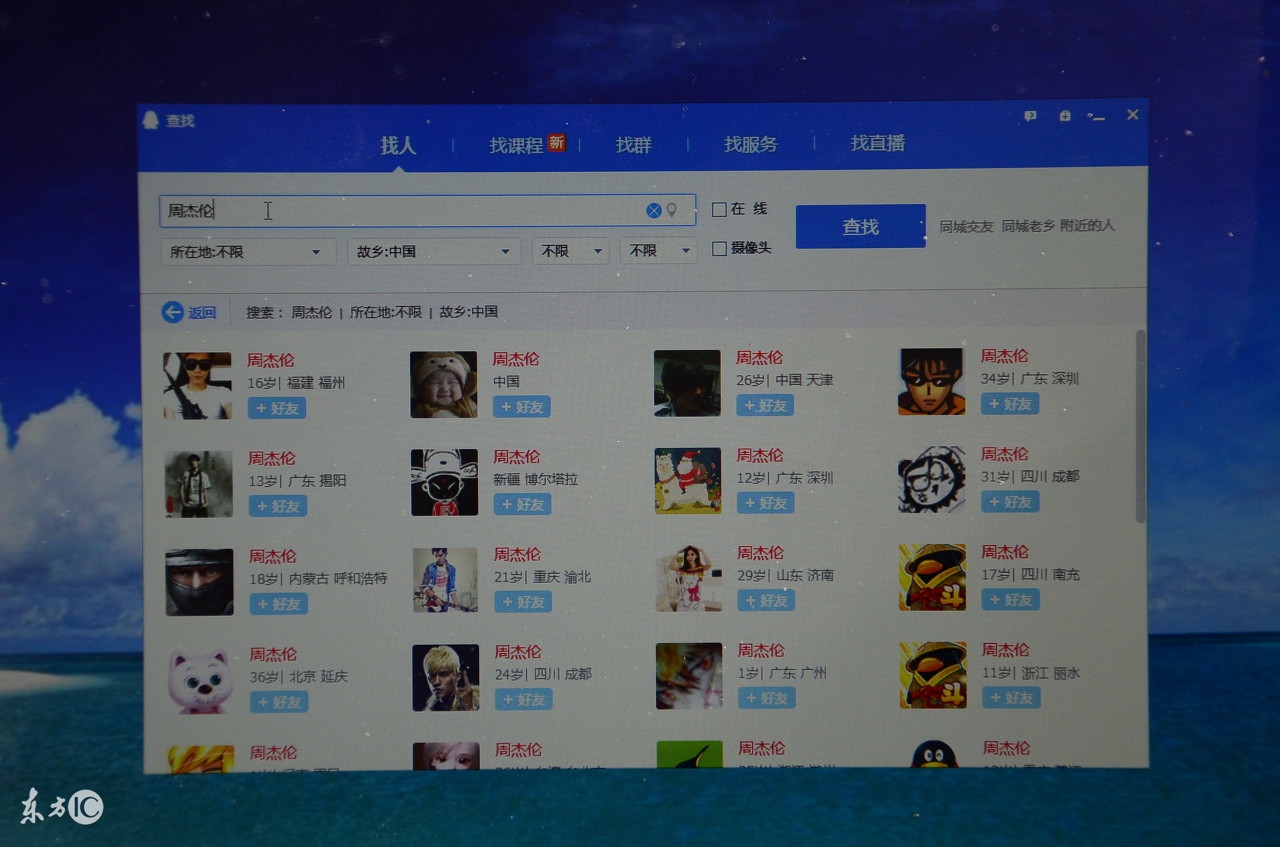Open avatar of 24岁 四川 成都 user
Screen dimensions: 1280x847
point(446,678)
